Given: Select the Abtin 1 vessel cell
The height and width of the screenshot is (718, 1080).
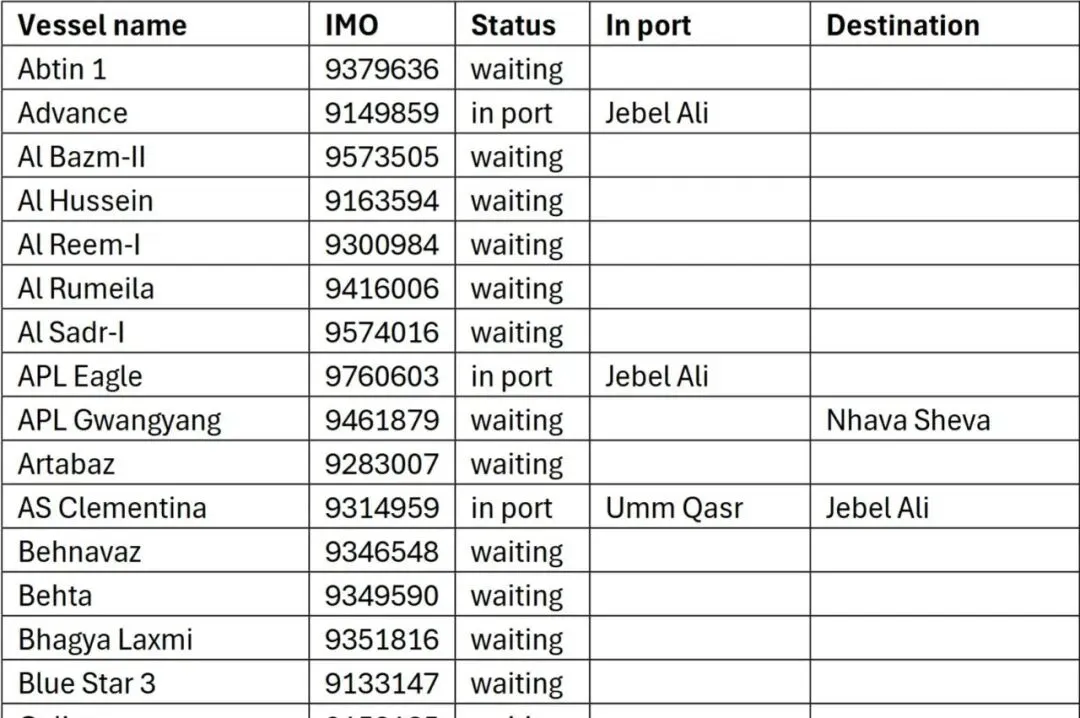Looking at the screenshot, I should coord(62,69).
